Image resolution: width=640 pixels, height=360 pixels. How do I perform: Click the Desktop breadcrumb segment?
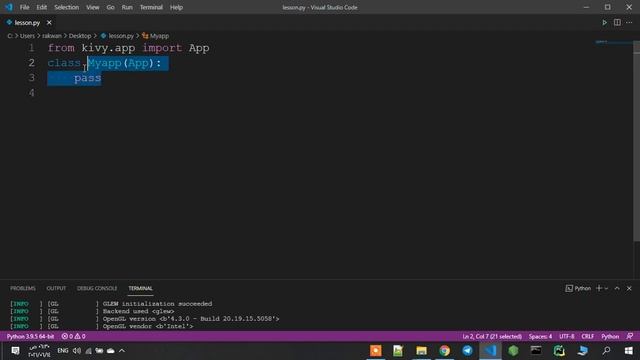tap(80, 36)
